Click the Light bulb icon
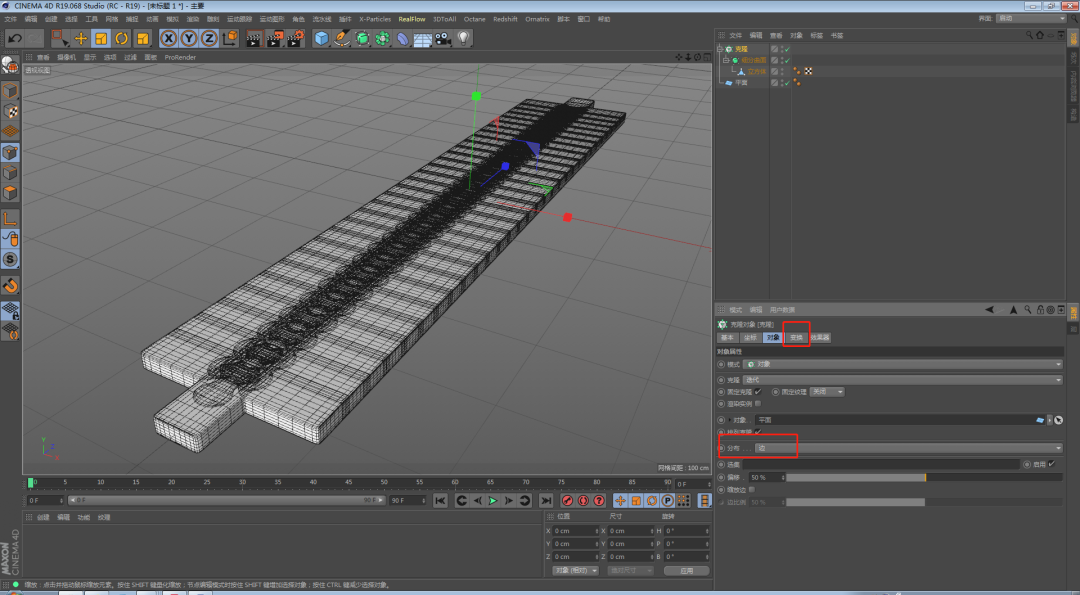The image size is (1080, 595). 464,38
